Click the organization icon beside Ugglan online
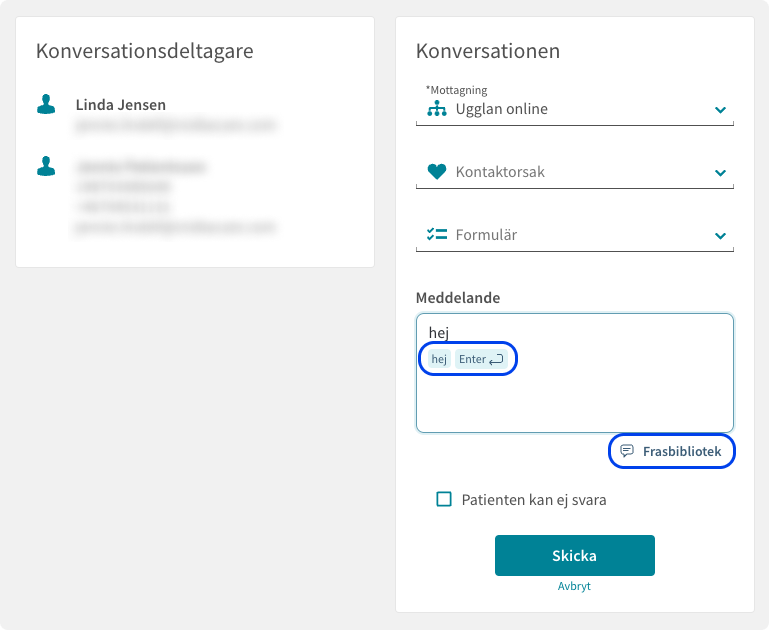 coord(436,109)
